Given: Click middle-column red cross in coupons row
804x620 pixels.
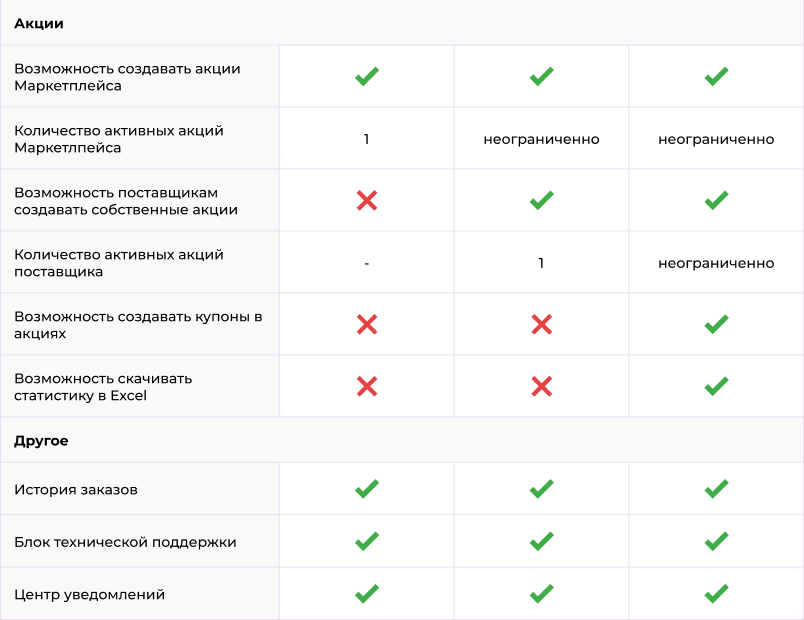Looking at the screenshot, I should pos(541,325).
